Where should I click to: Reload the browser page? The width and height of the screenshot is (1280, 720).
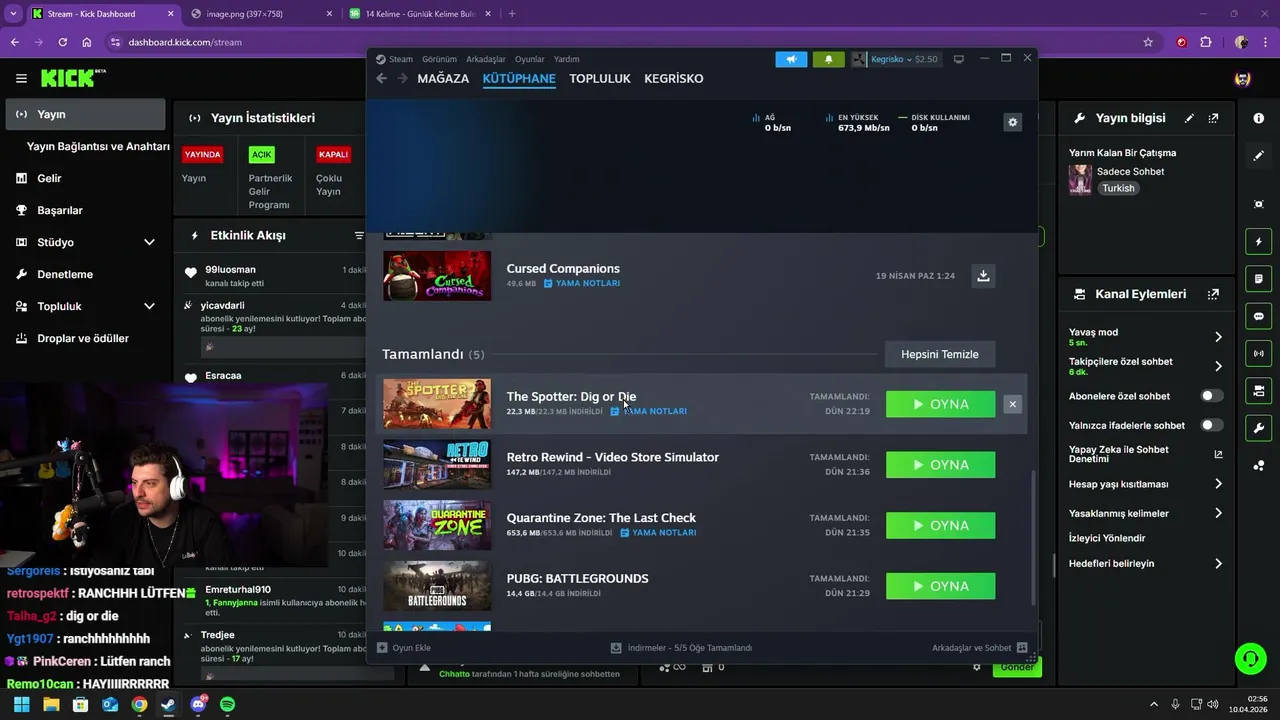tap(62, 42)
